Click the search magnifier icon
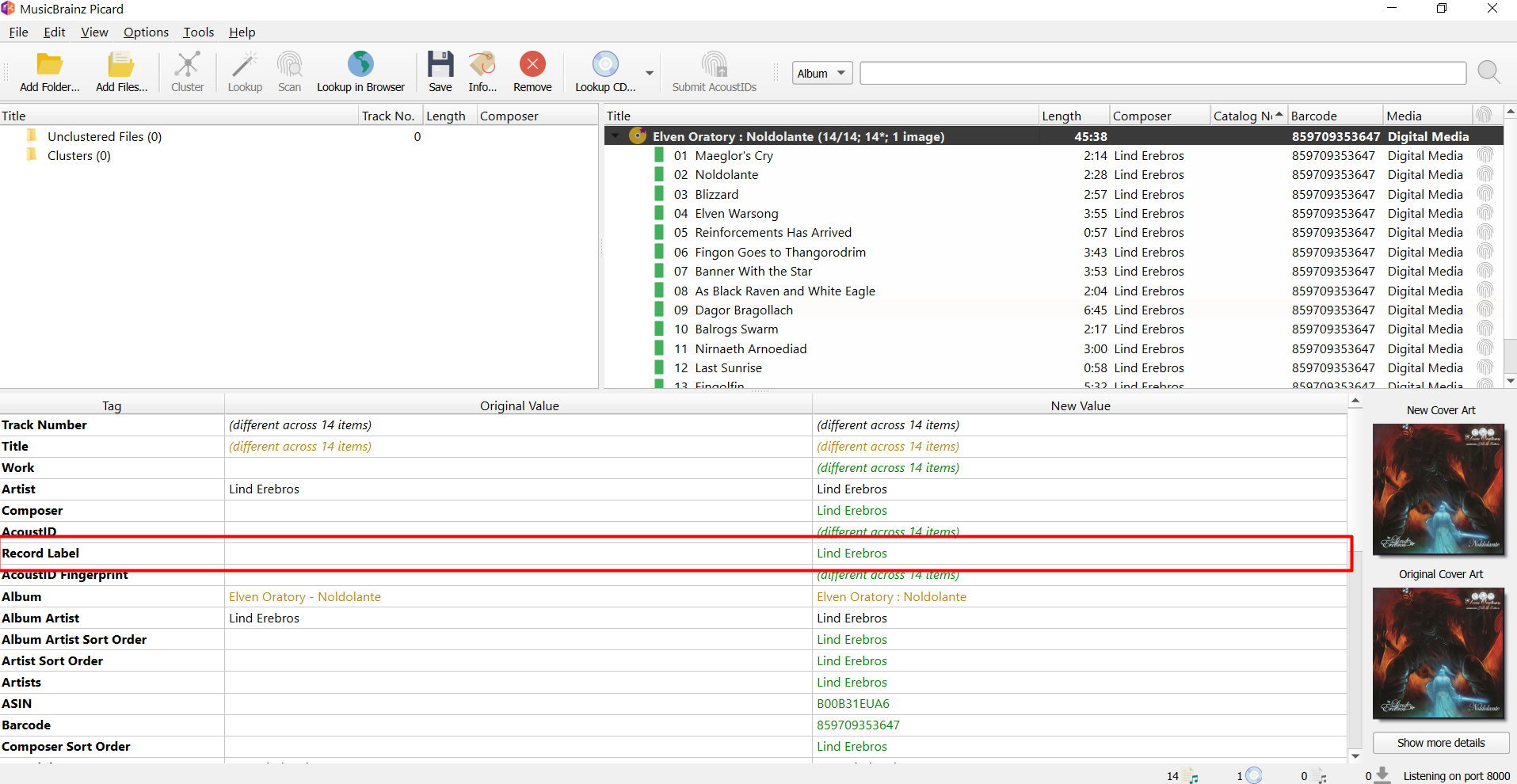Screen dimensions: 1517x784 pos(1489,73)
